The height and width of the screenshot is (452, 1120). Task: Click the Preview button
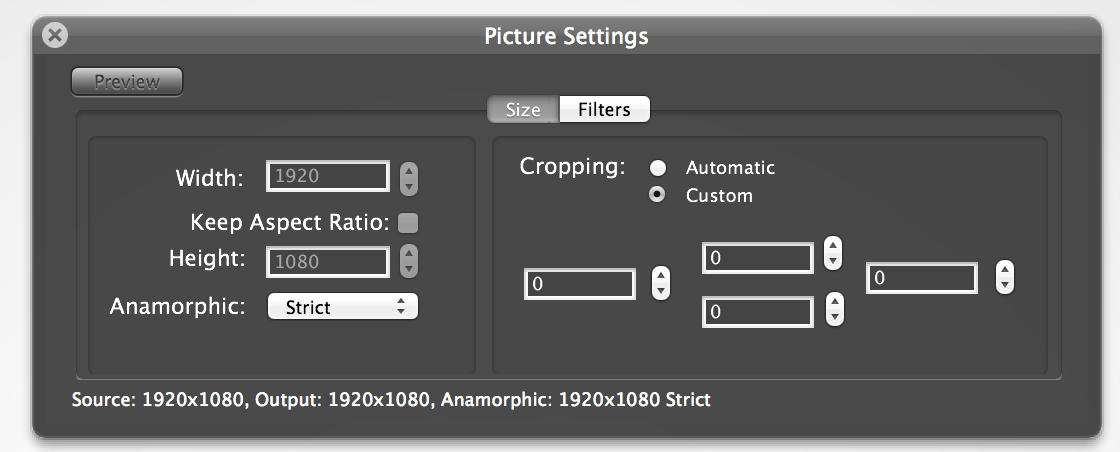click(127, 81)
